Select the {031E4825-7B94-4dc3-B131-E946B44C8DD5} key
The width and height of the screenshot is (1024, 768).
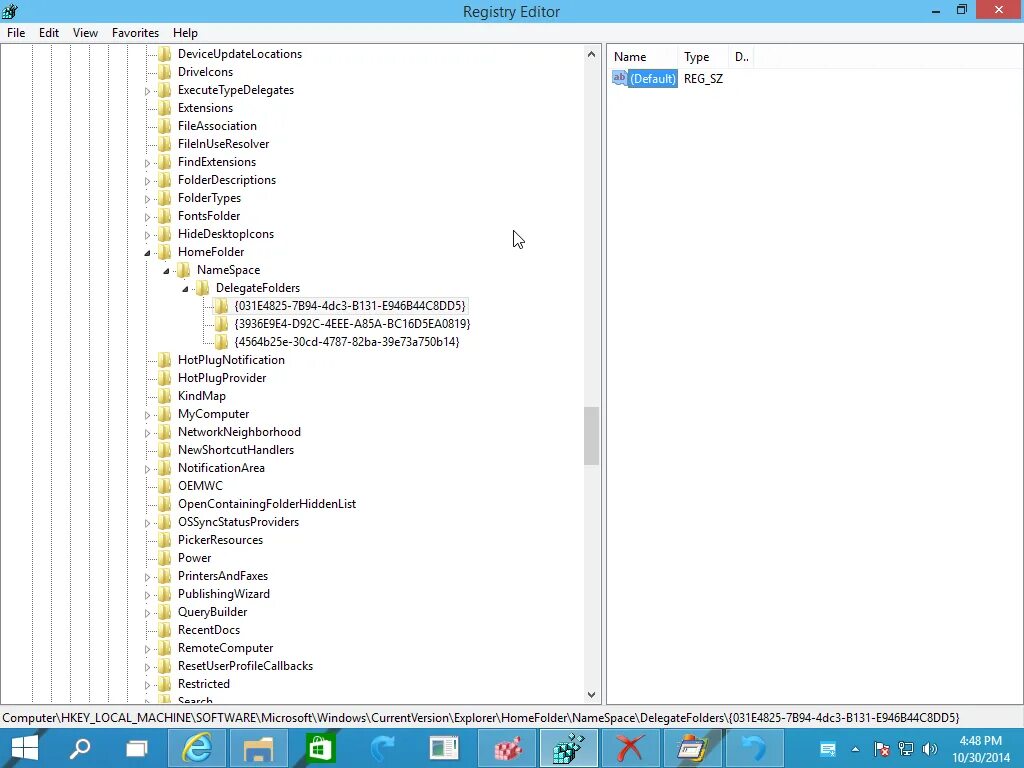tap(350, 306)
